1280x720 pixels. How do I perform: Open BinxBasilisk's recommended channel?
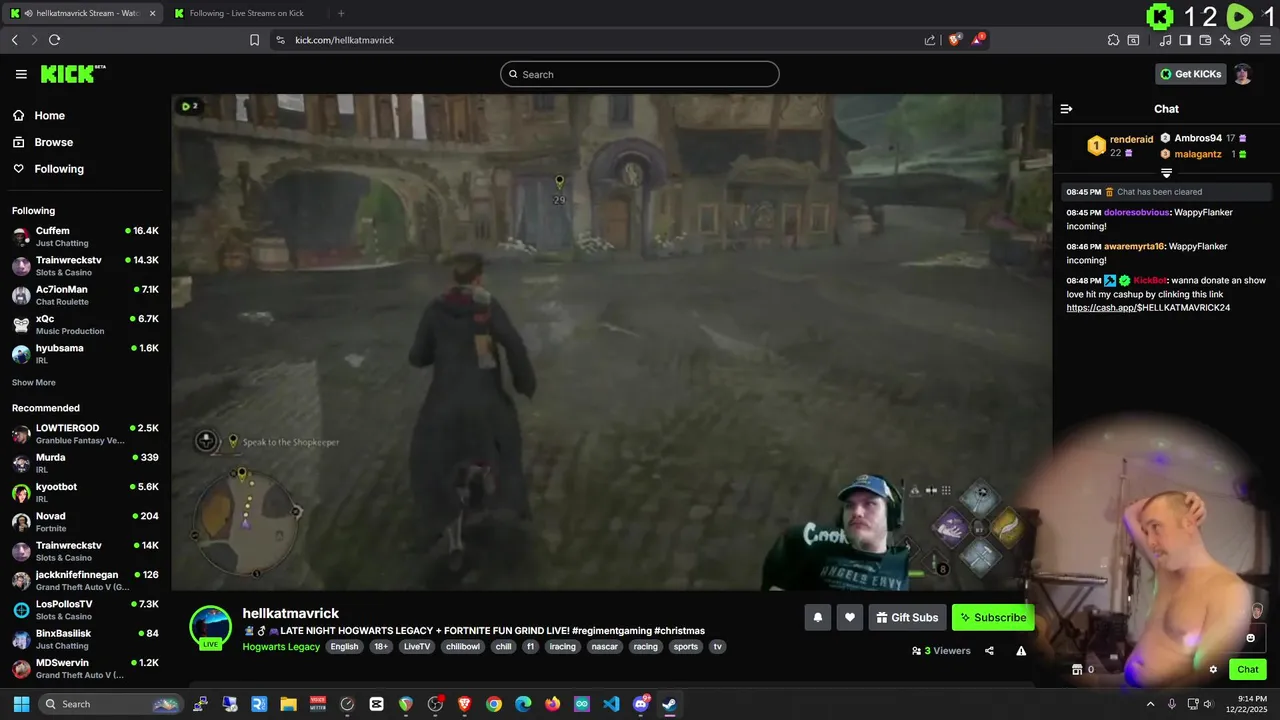click(85, 639)
